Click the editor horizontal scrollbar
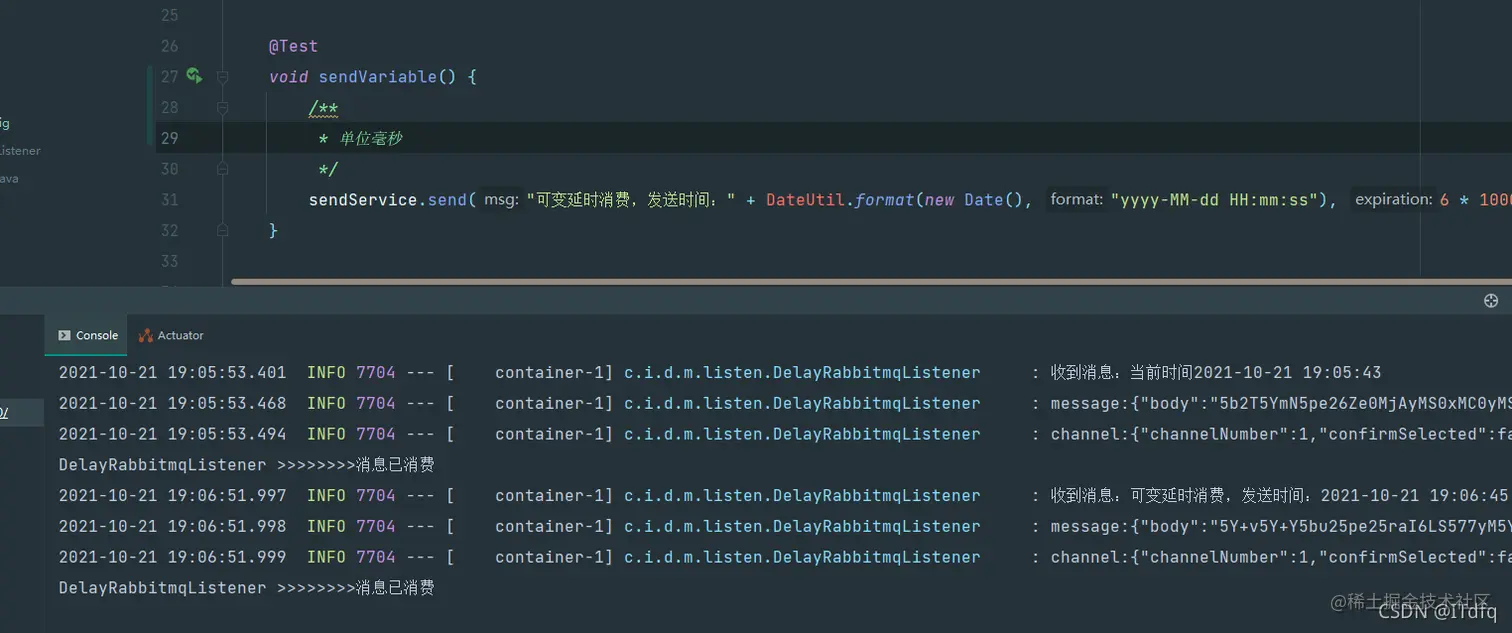This screenshot has width=1512, height=633. (870, 282)
